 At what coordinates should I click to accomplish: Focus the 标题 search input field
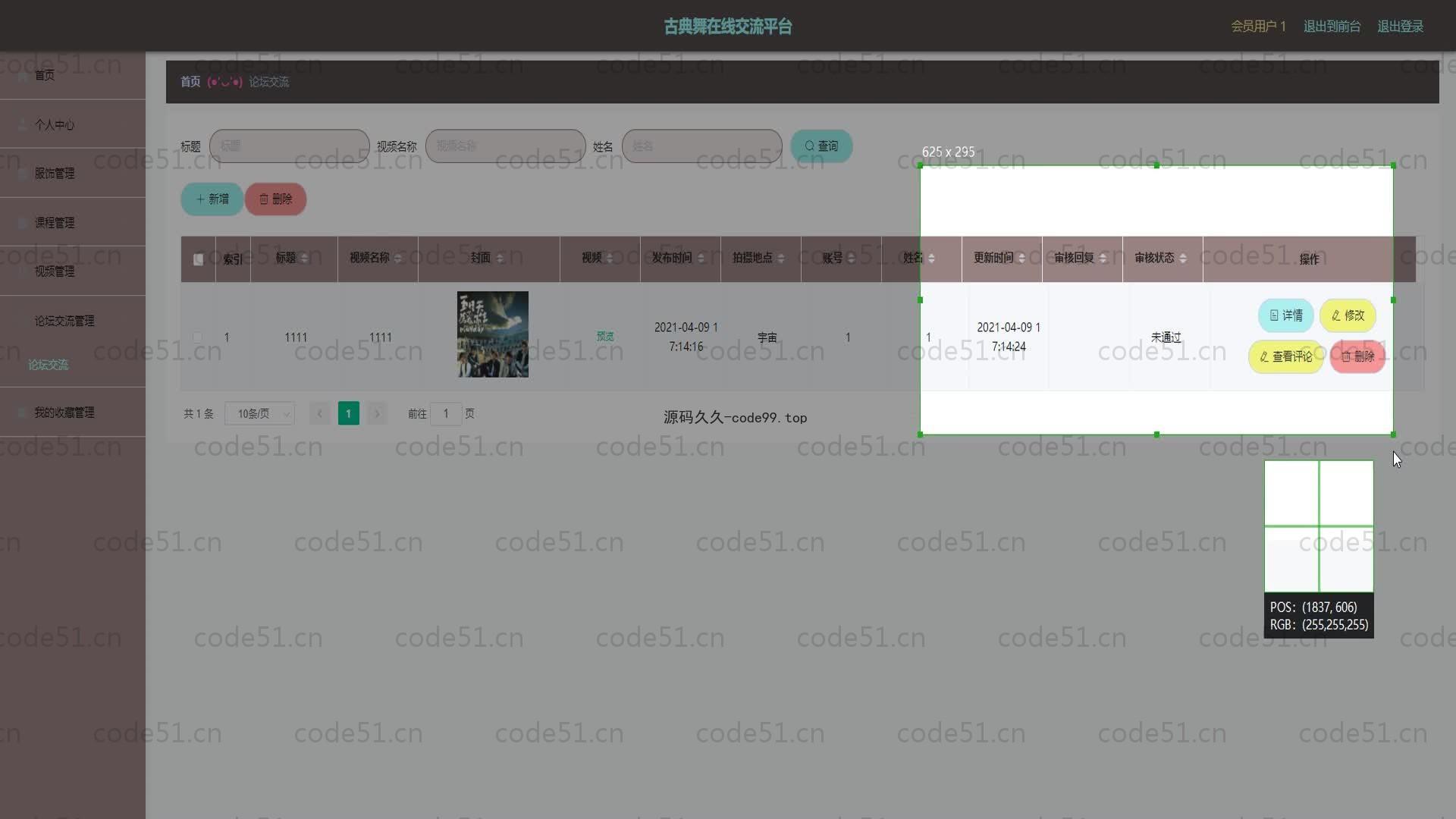[x=289, y=146]
